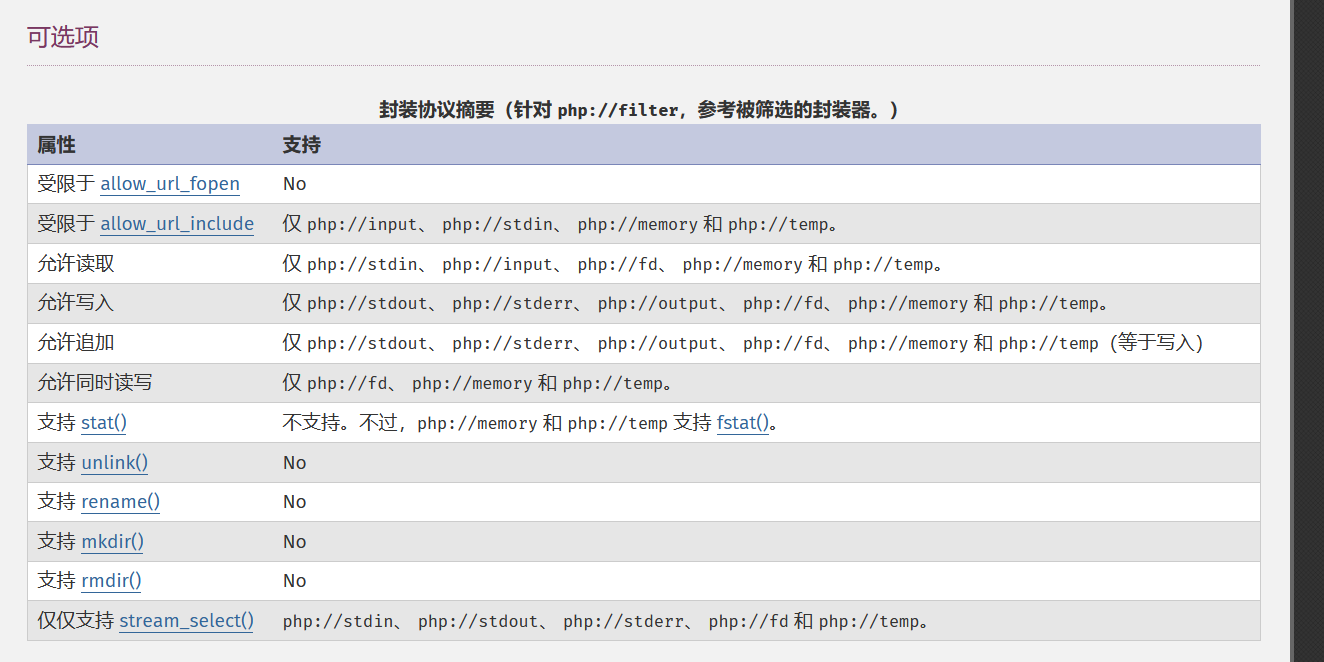This screenshot has height=662, width=1324.
Task: Open the mkdir() function link
Action: 112,542
